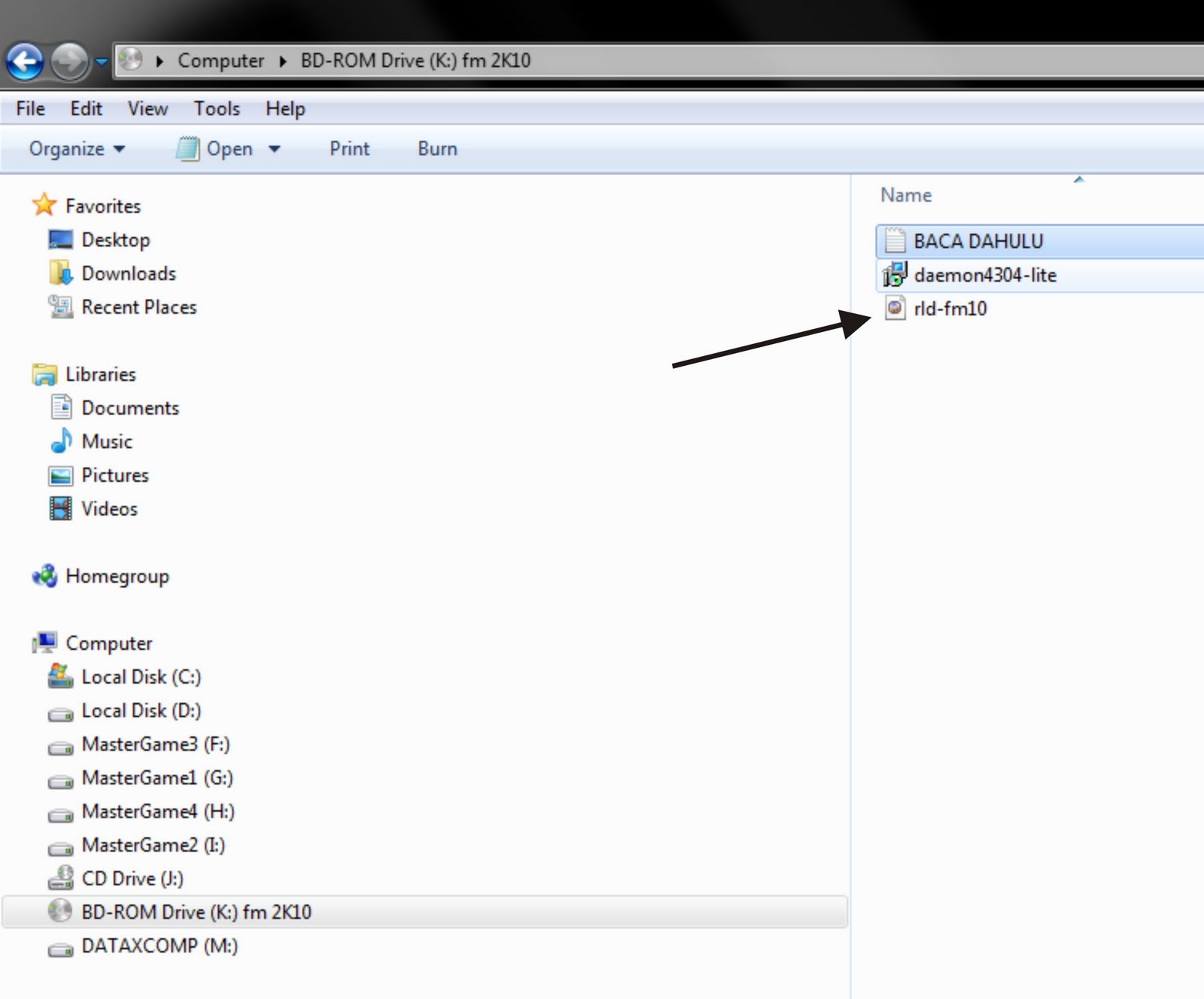The width and height of the screenshot is (1204, 999).
Task: Click the Local Disk (D:) drive icon
Action: pyautogui.click(x=60, y=713)
